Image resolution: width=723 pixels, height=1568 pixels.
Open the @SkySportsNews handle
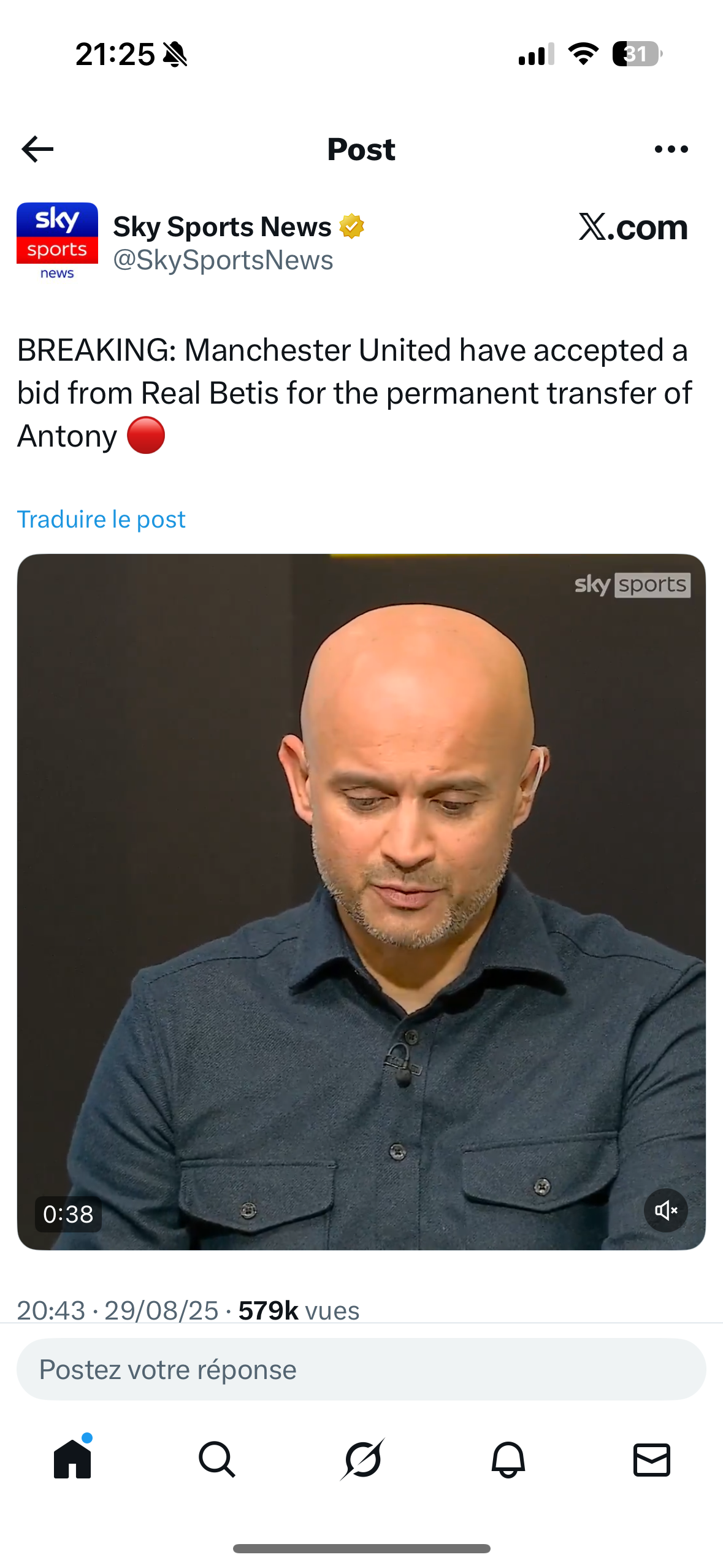(223, 260)
